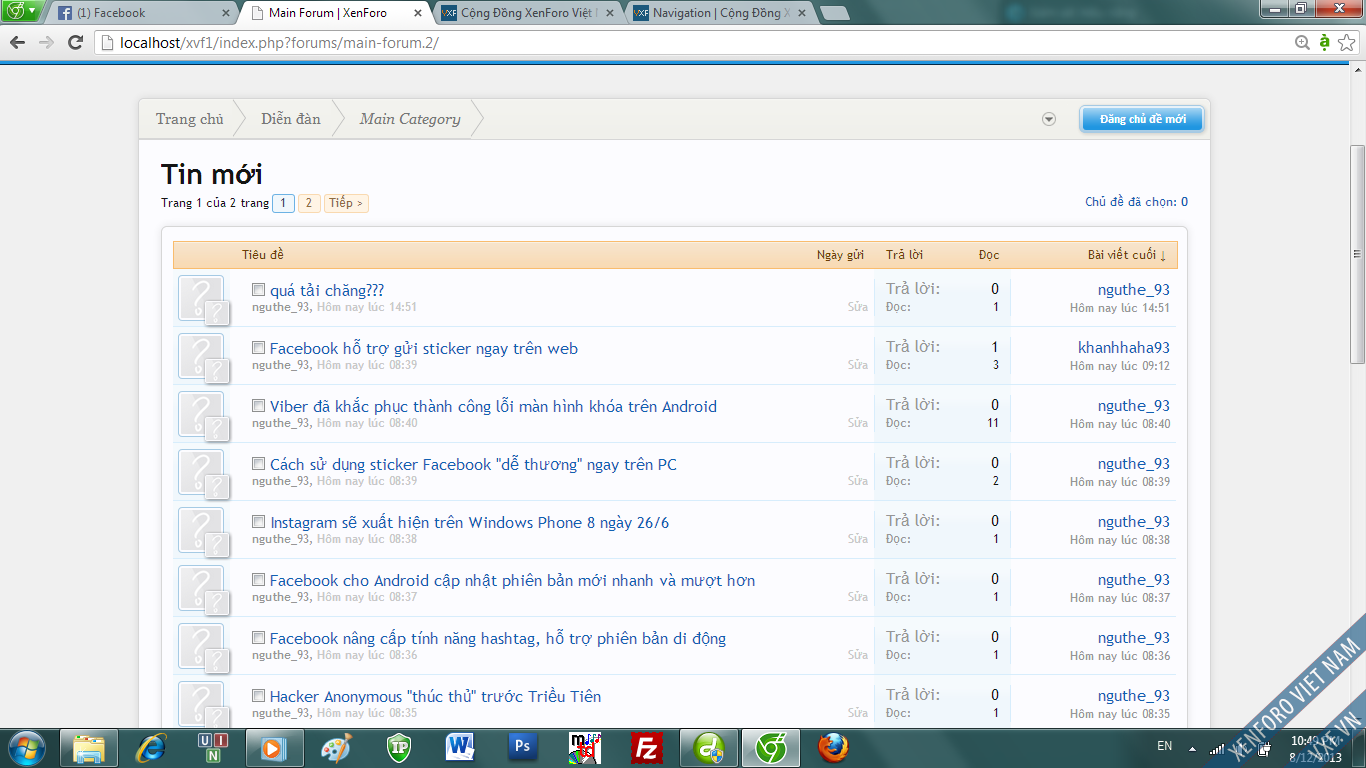
Task: Launch Firefox from the taskbar
Action: [x=832, y=748]
